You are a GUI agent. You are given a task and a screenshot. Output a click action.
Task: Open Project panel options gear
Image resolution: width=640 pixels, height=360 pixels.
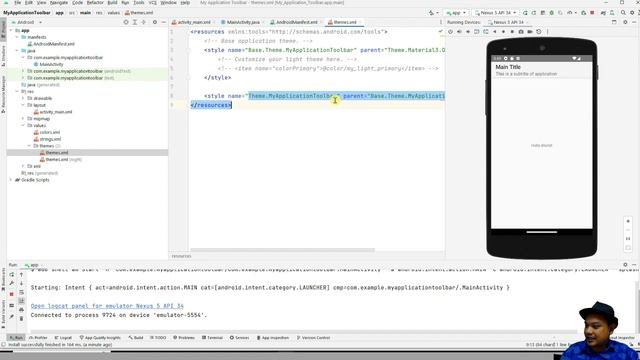point(155,22)
